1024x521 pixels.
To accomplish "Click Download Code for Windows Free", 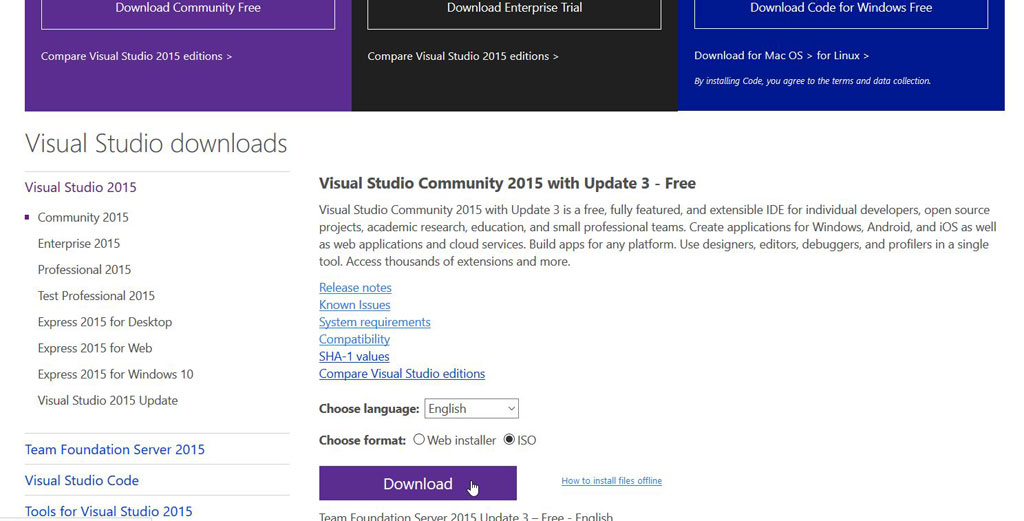I will point(840,12).
